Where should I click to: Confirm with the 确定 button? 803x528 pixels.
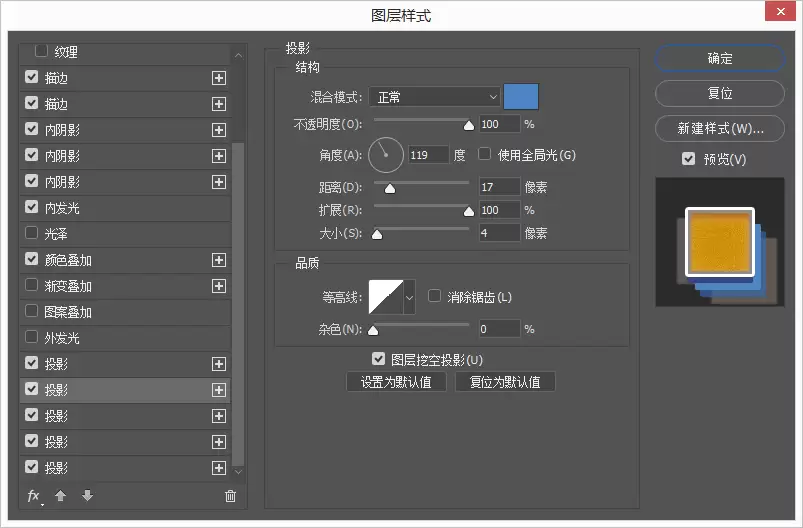[720, 58]
